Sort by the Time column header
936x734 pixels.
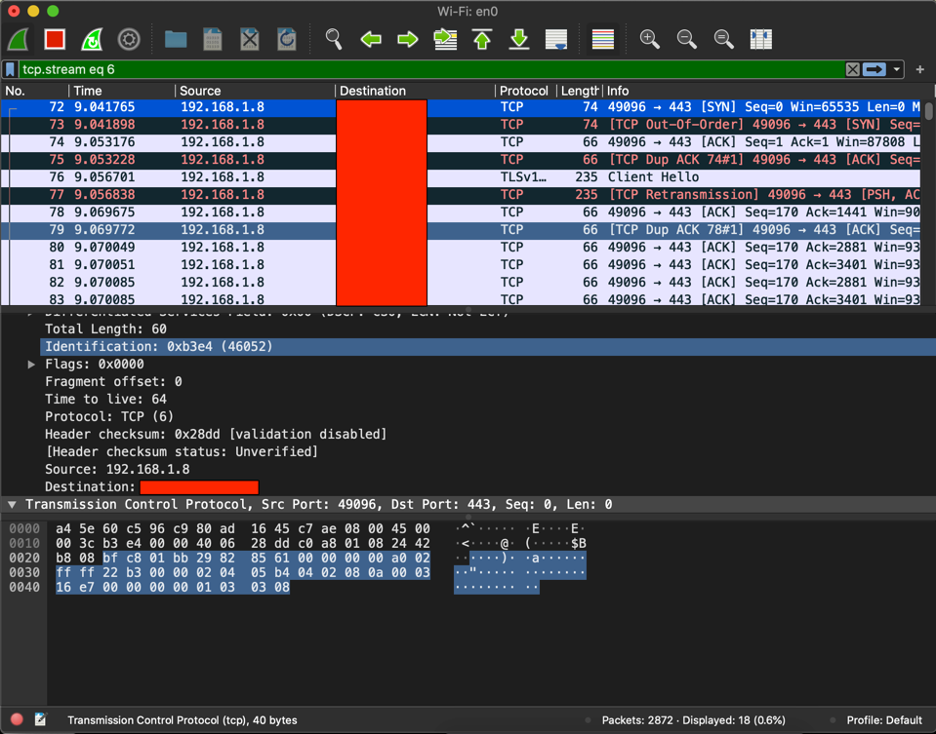coord(122,91)
